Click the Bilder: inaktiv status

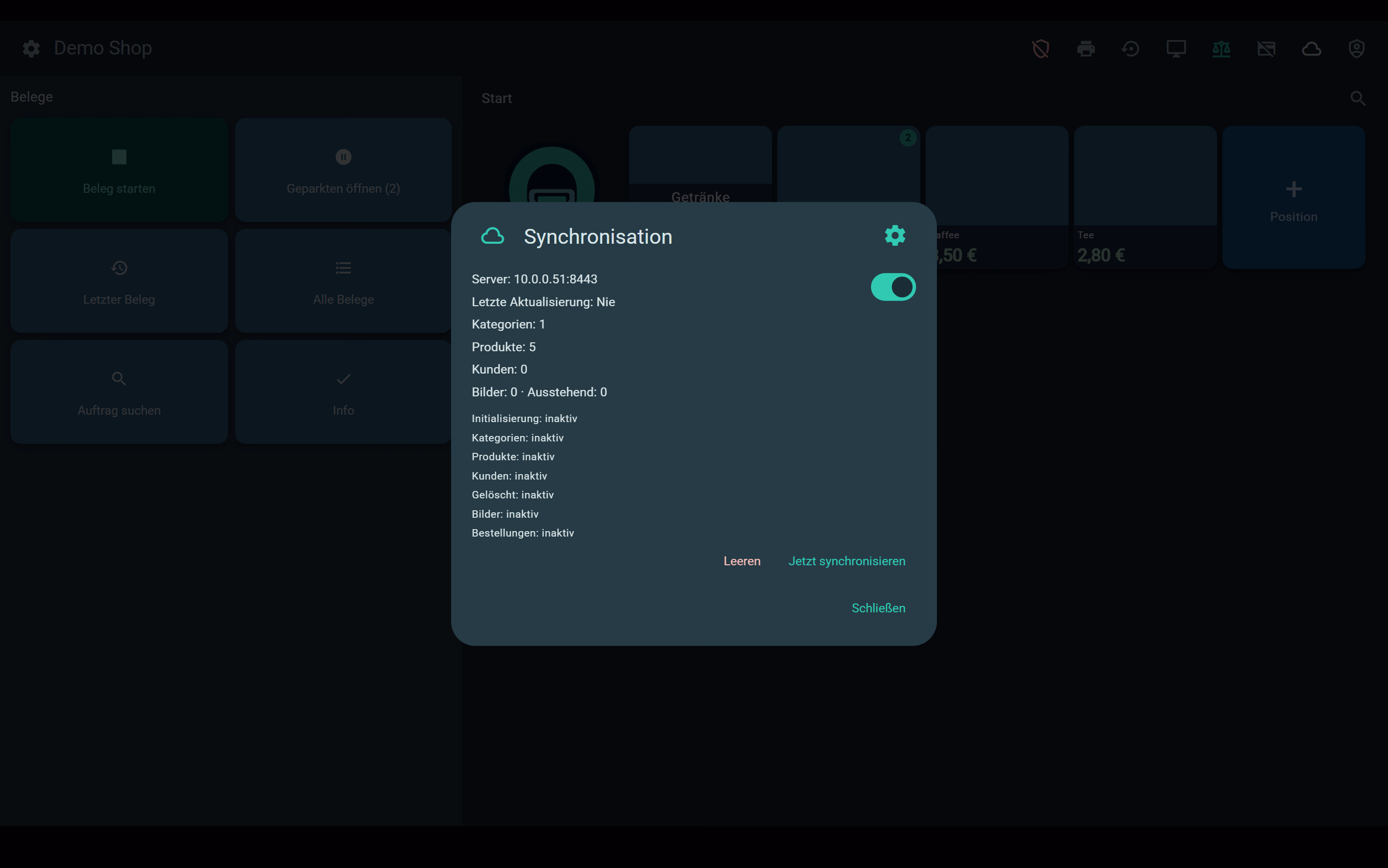pos(505,514)
